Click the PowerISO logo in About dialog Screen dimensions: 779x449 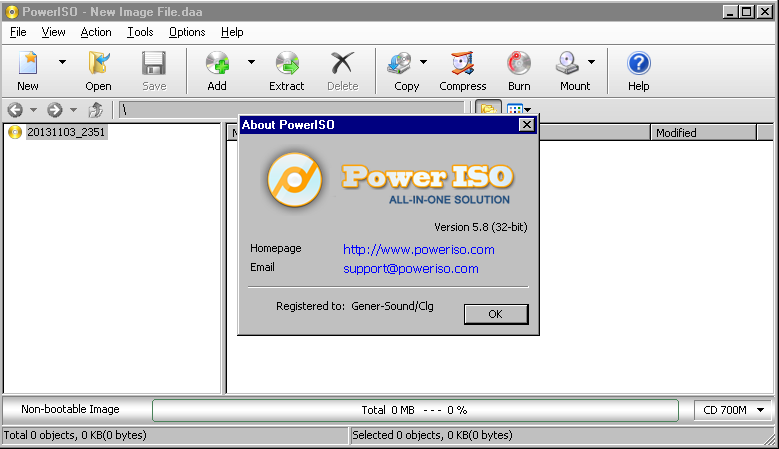pos(295,180)
